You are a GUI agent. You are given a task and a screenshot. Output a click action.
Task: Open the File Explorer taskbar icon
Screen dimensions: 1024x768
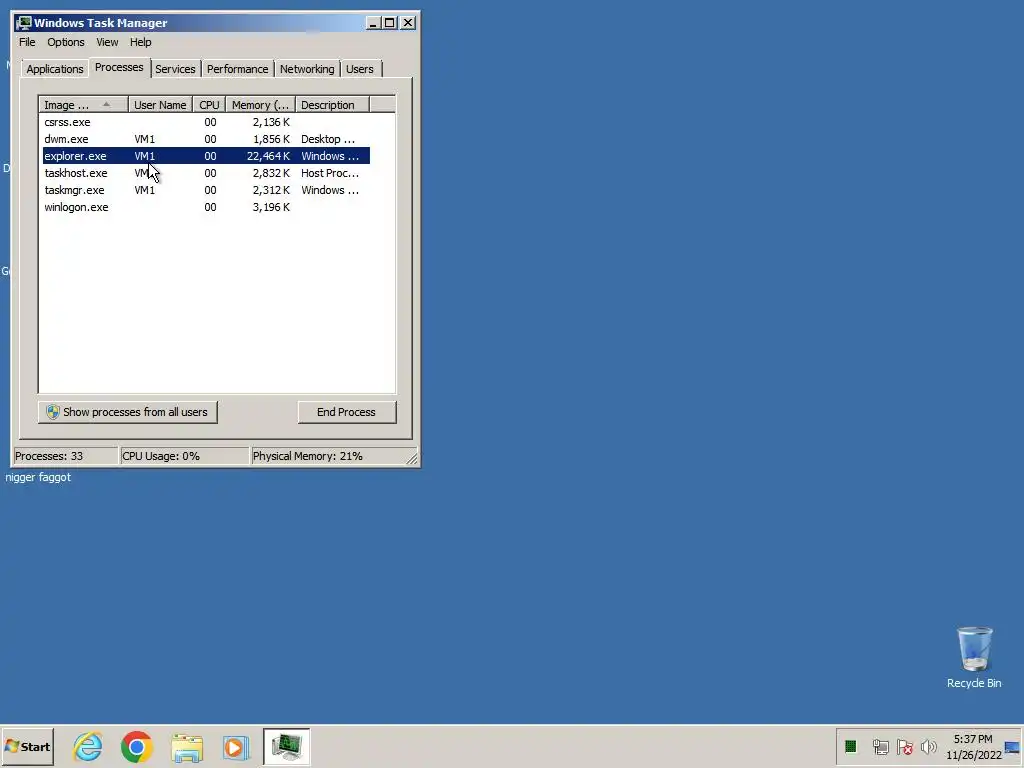pyautogui.click(x=187, y=747)
